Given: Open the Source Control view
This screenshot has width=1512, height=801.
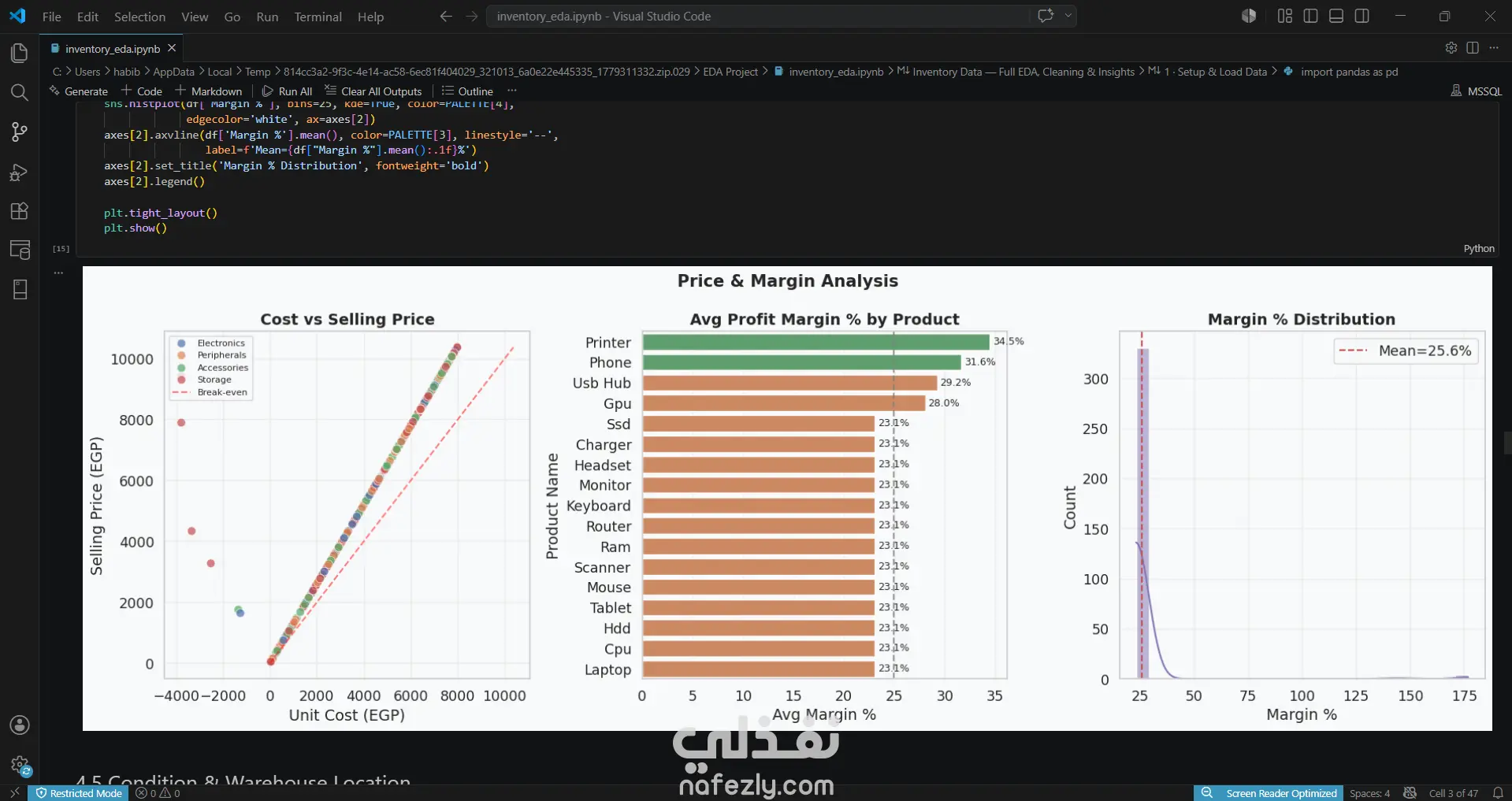Looking at the screenshot, I should click(20, 132).
